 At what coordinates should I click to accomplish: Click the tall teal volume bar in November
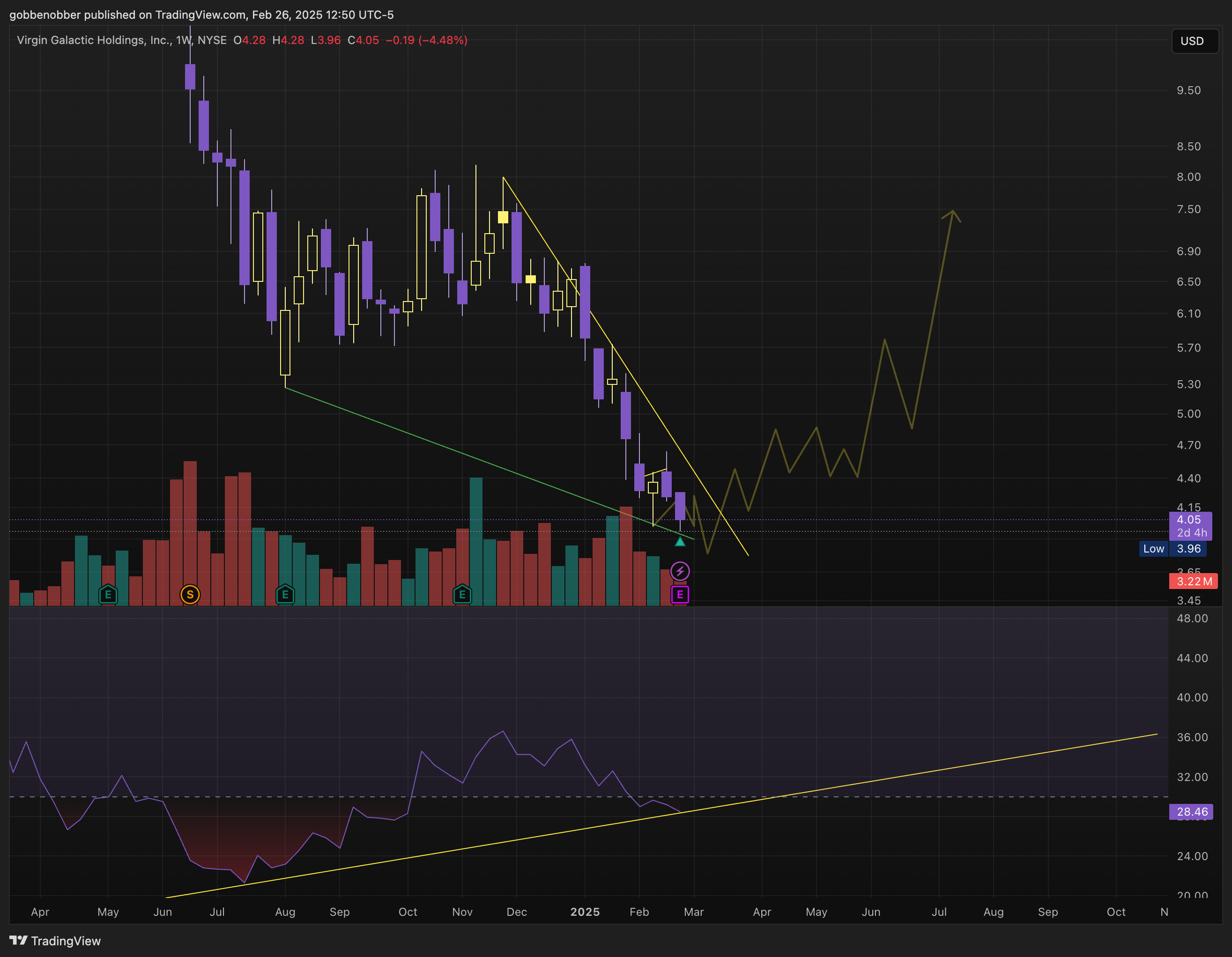point(476,541)
